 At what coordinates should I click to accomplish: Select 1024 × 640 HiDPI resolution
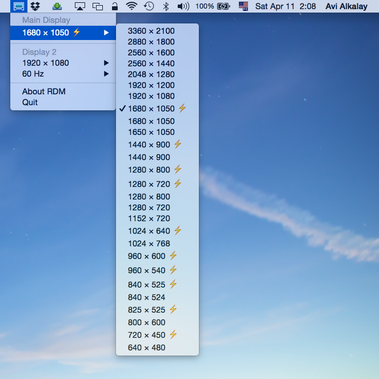[x=157, y=231]
